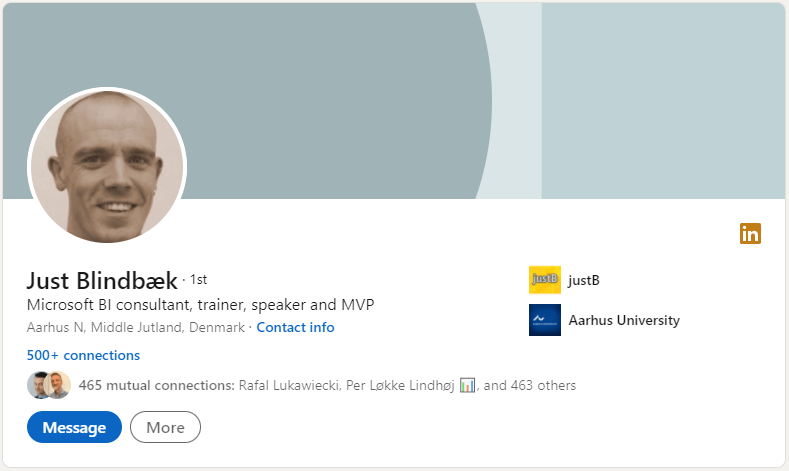Click the profile name Just Blindbæk
The width and height of the screenshot is (789, 471).
point(102,280)
